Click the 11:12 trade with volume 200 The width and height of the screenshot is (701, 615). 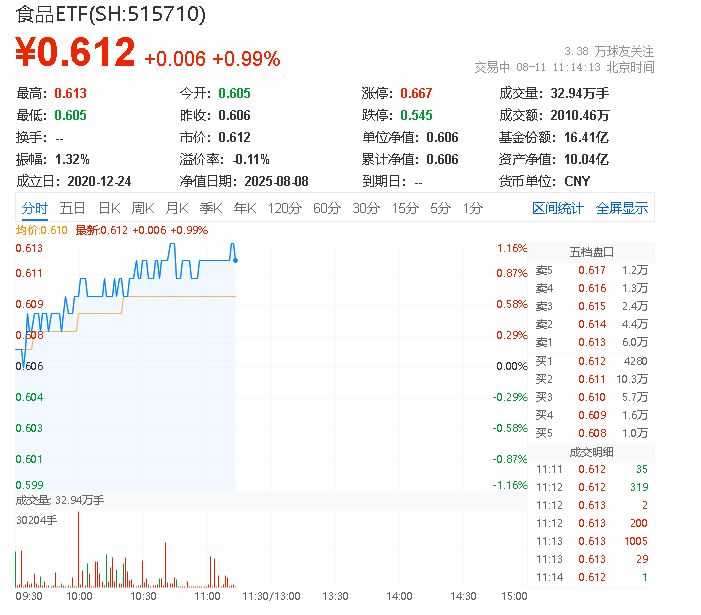(592, 523)
